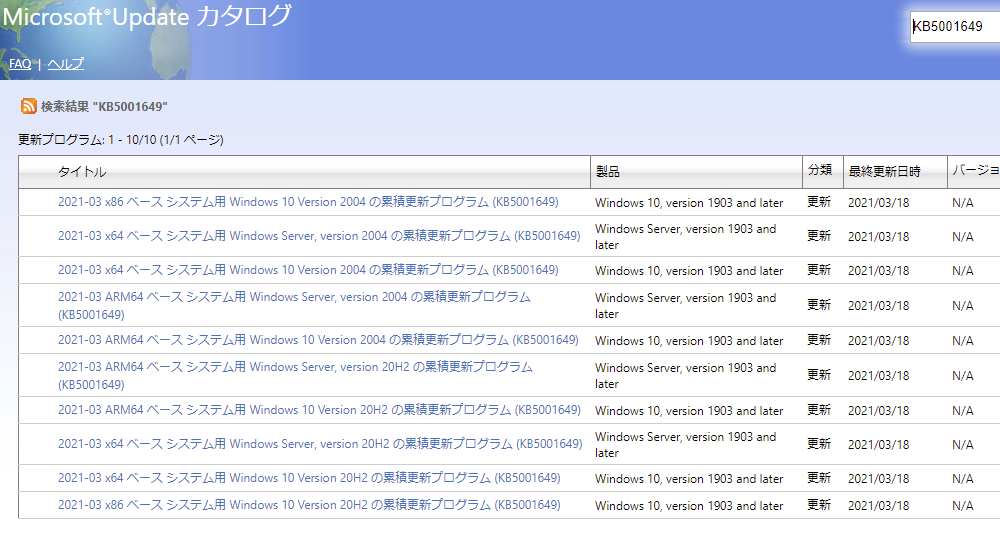
Task: Click 更新 classification in ARM64 Server 2004 row
Action: point(819,305)
